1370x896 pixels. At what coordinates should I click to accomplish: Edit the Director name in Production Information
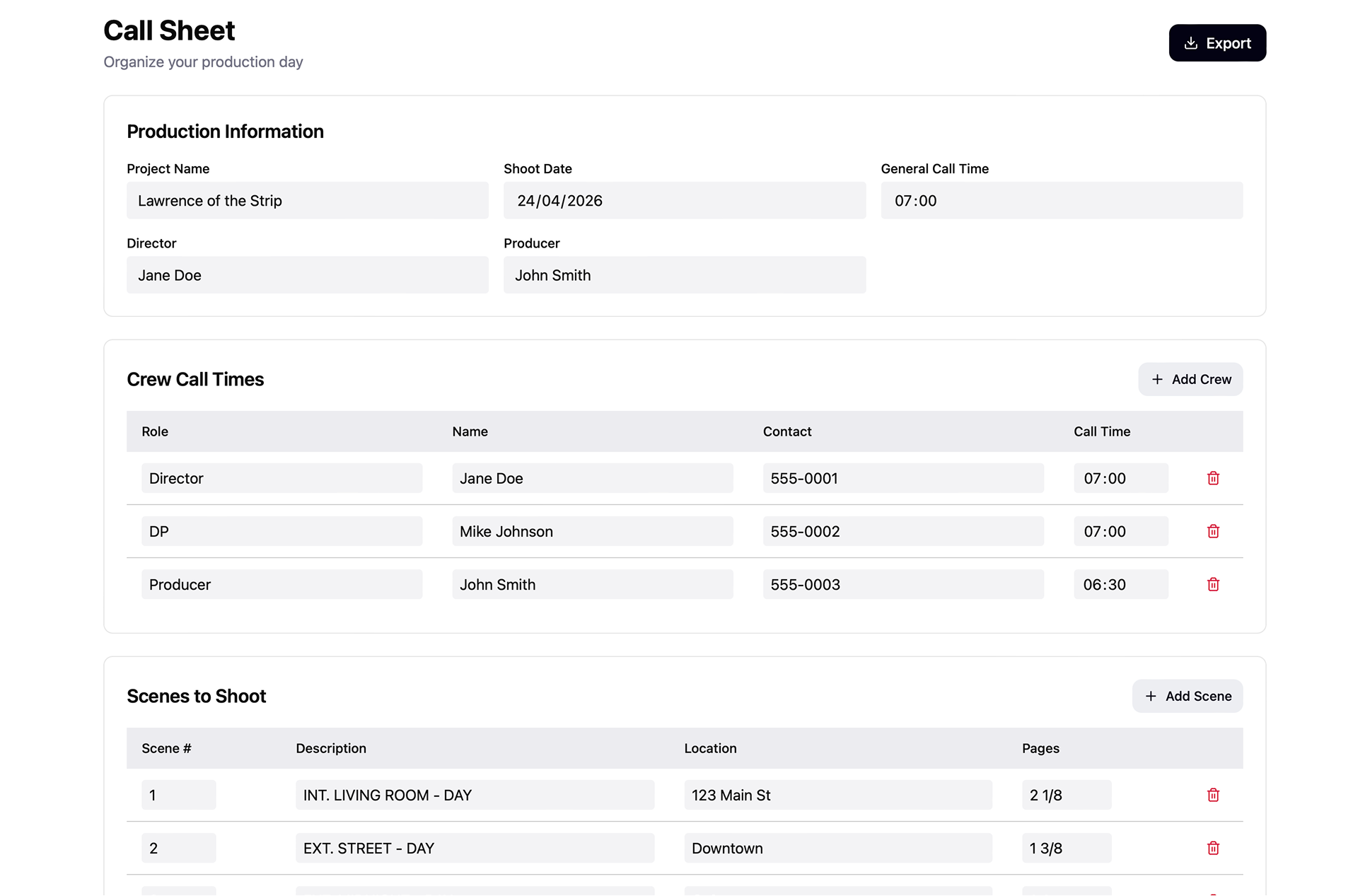[x=307, y=275]
